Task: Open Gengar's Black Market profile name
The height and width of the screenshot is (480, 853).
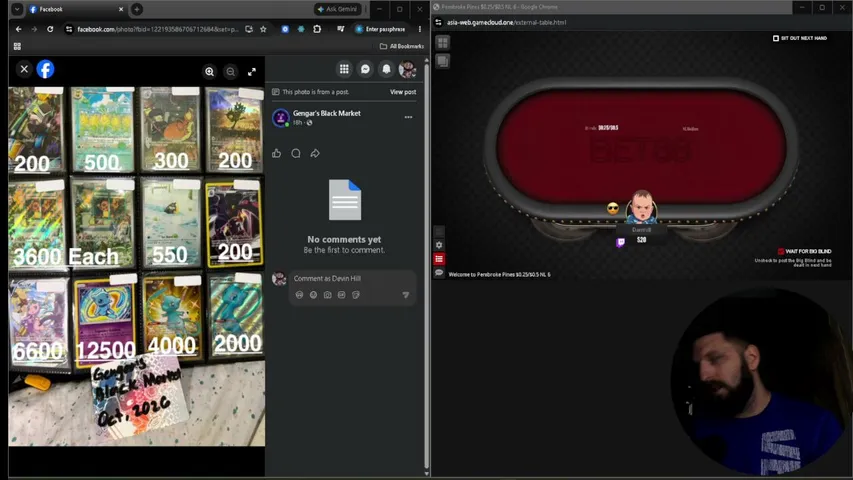Action: 327,113
